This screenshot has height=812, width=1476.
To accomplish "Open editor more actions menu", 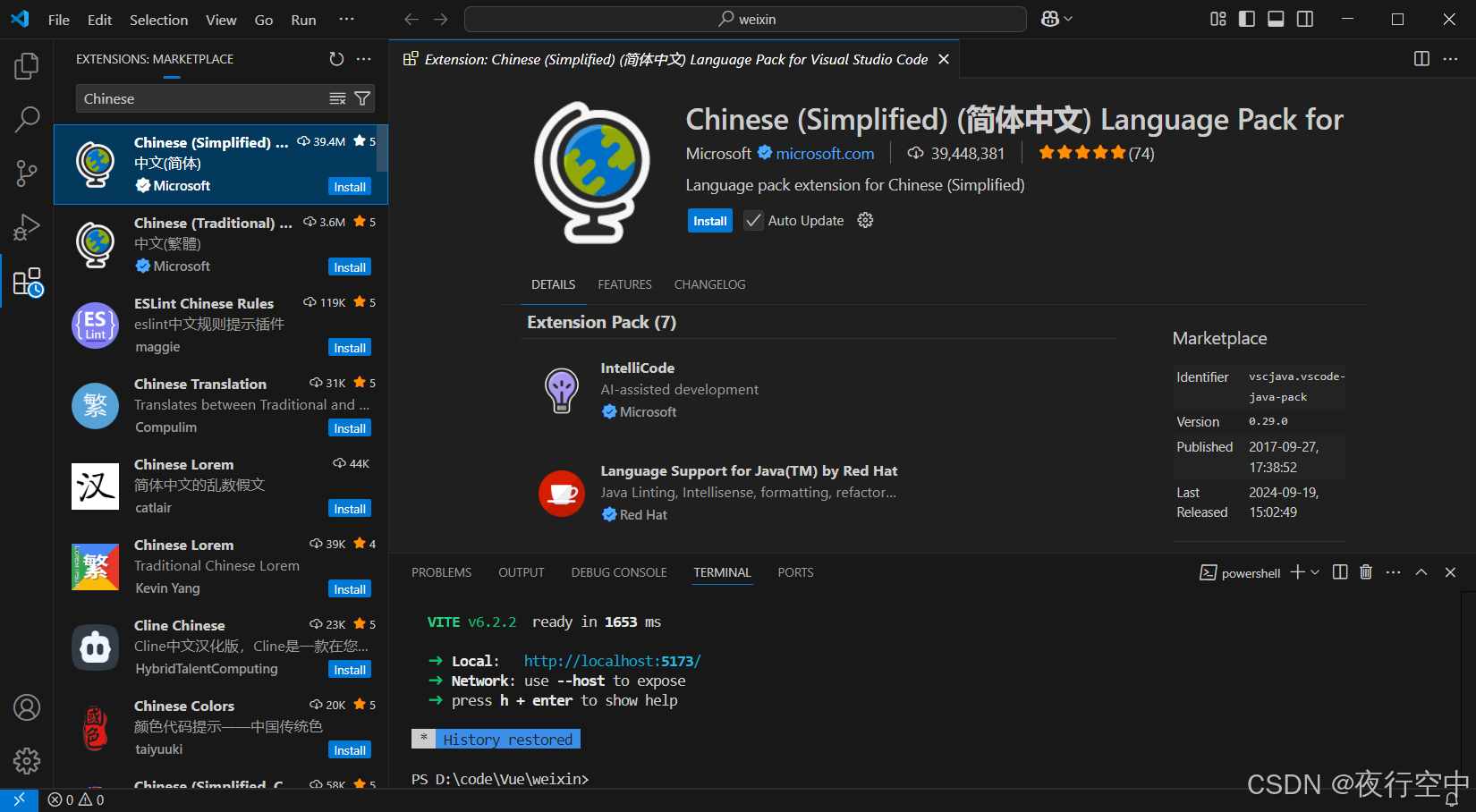I will tap(1450, 59).
